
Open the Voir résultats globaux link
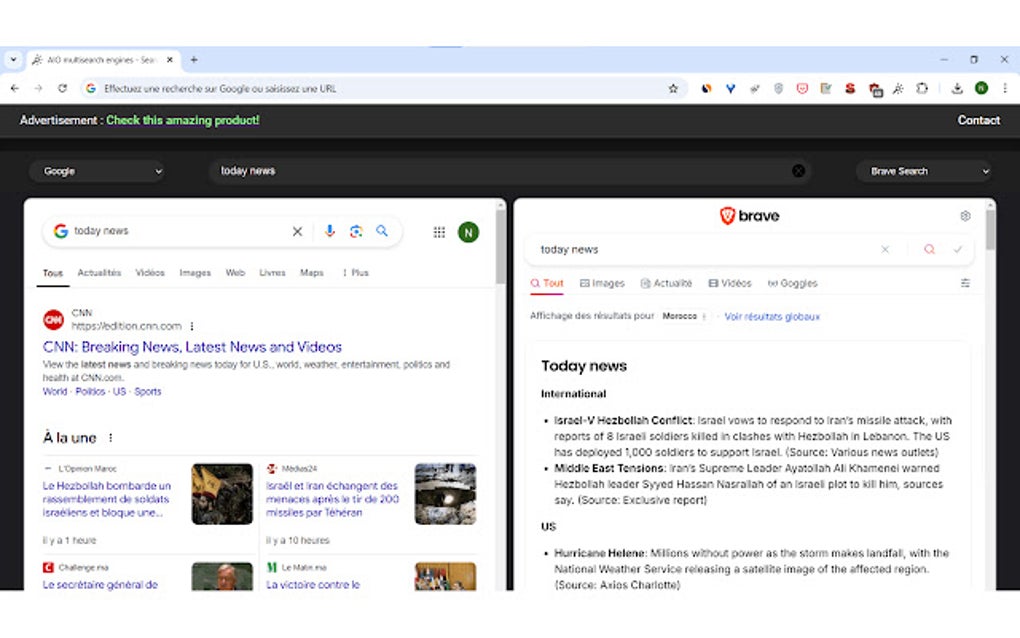771,316
